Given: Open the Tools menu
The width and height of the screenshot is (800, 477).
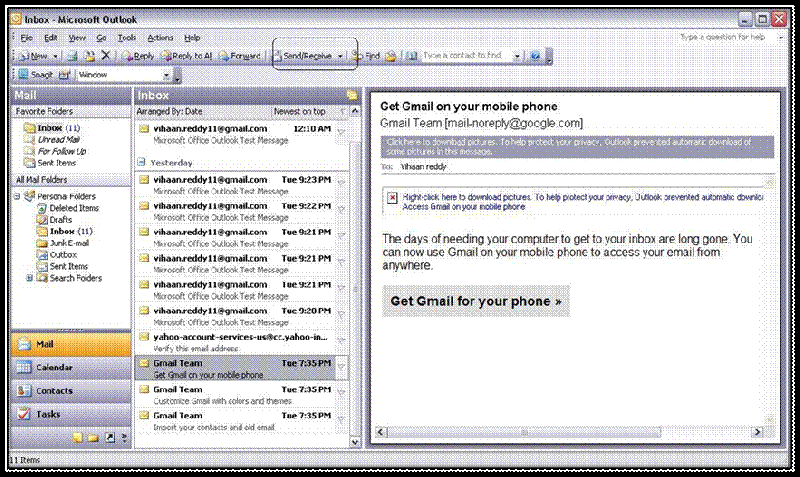Looking at the screenshot, I should click(x=127, y=38).
